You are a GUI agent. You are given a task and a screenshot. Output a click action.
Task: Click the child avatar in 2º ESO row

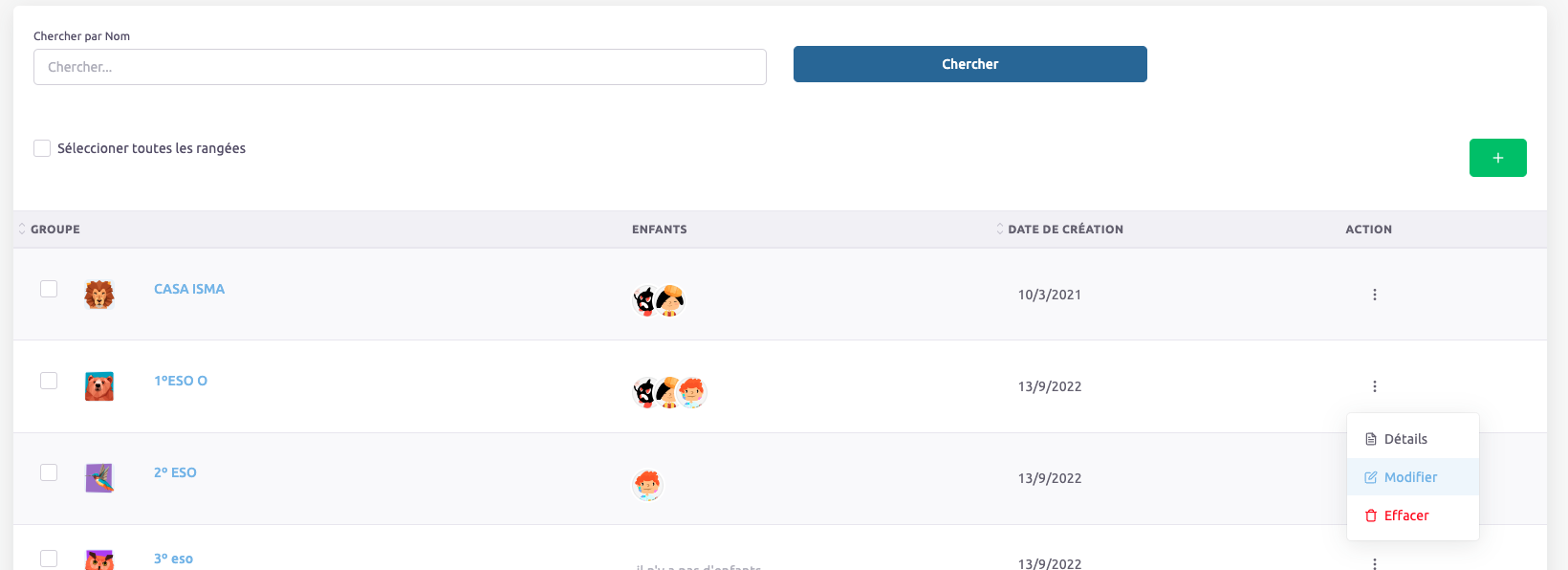click(647, 485)
